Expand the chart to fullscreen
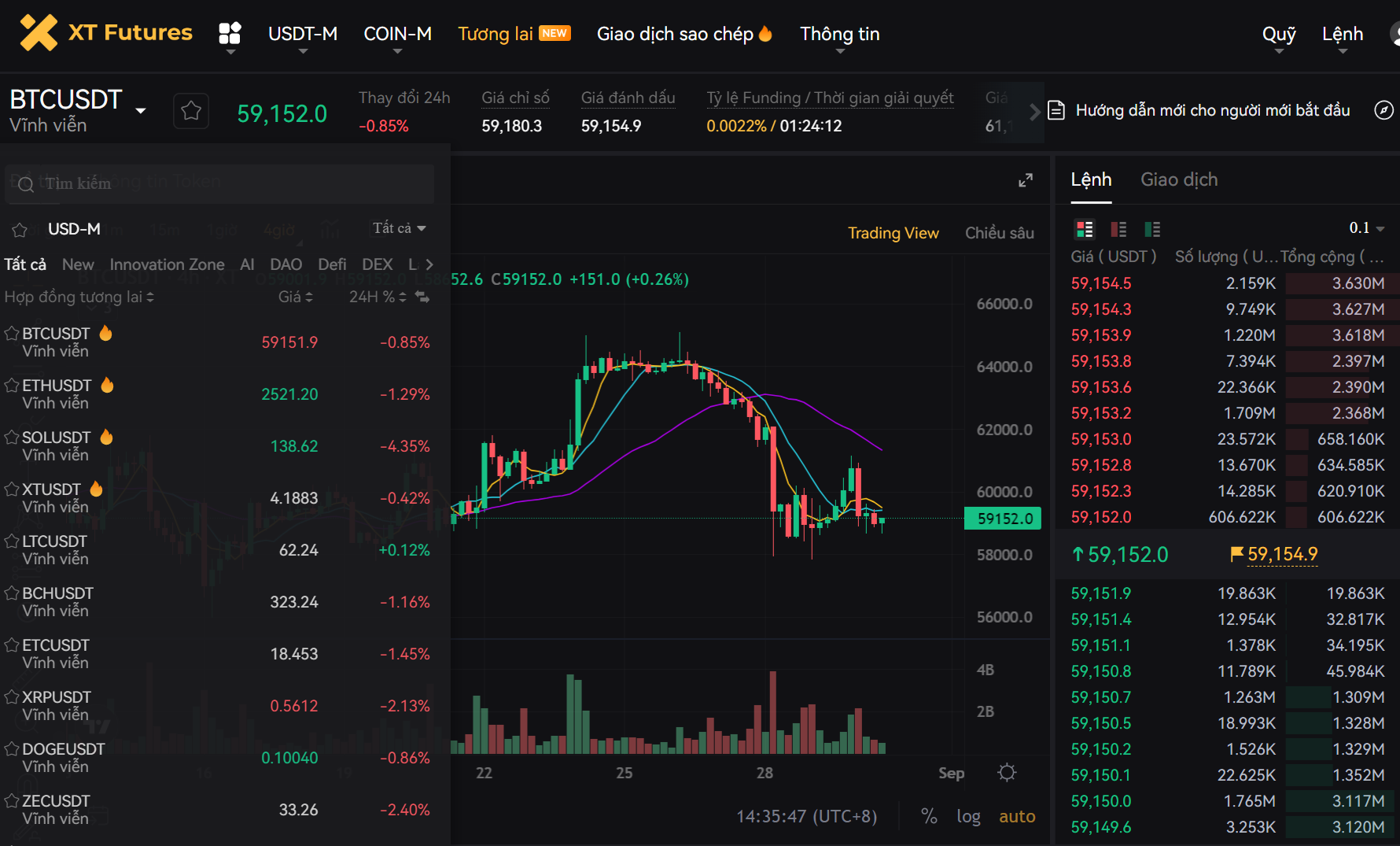The height and width of the screenshot is (846, 1400). pyautogui.click(x=1026, y=180)
